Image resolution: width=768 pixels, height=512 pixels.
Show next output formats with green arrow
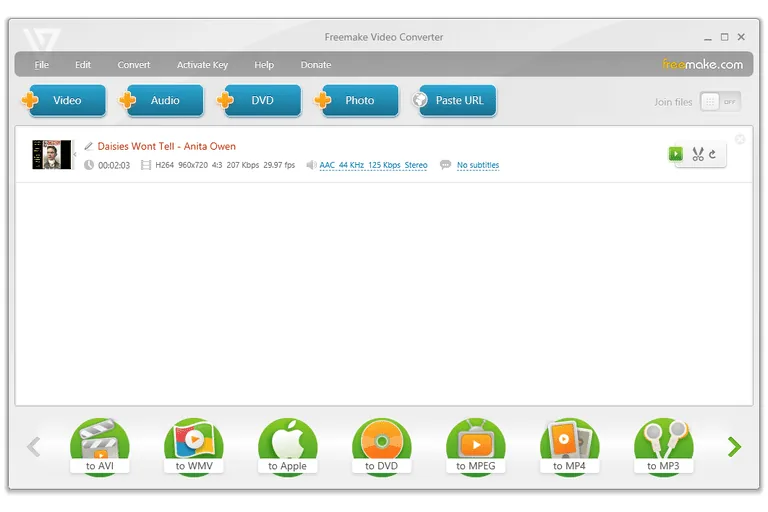(x=734, y=446)
